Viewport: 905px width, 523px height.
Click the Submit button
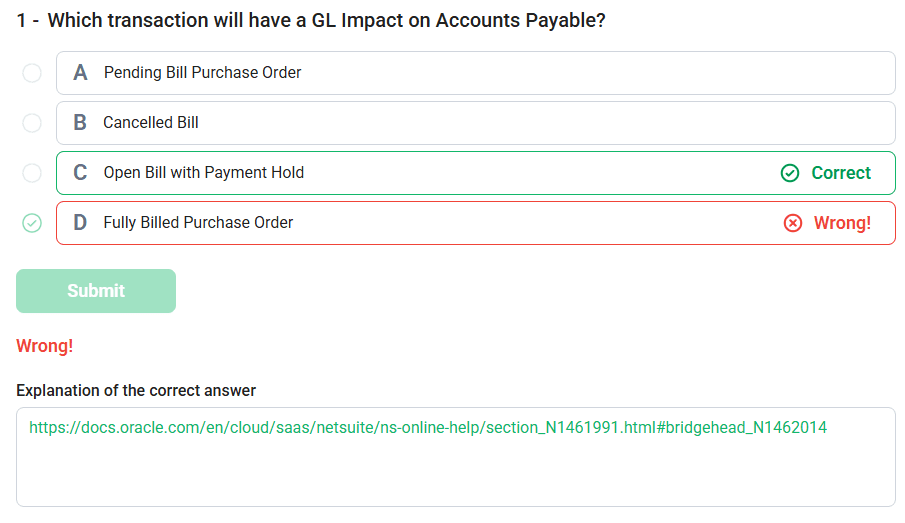[x=96, y=291]
